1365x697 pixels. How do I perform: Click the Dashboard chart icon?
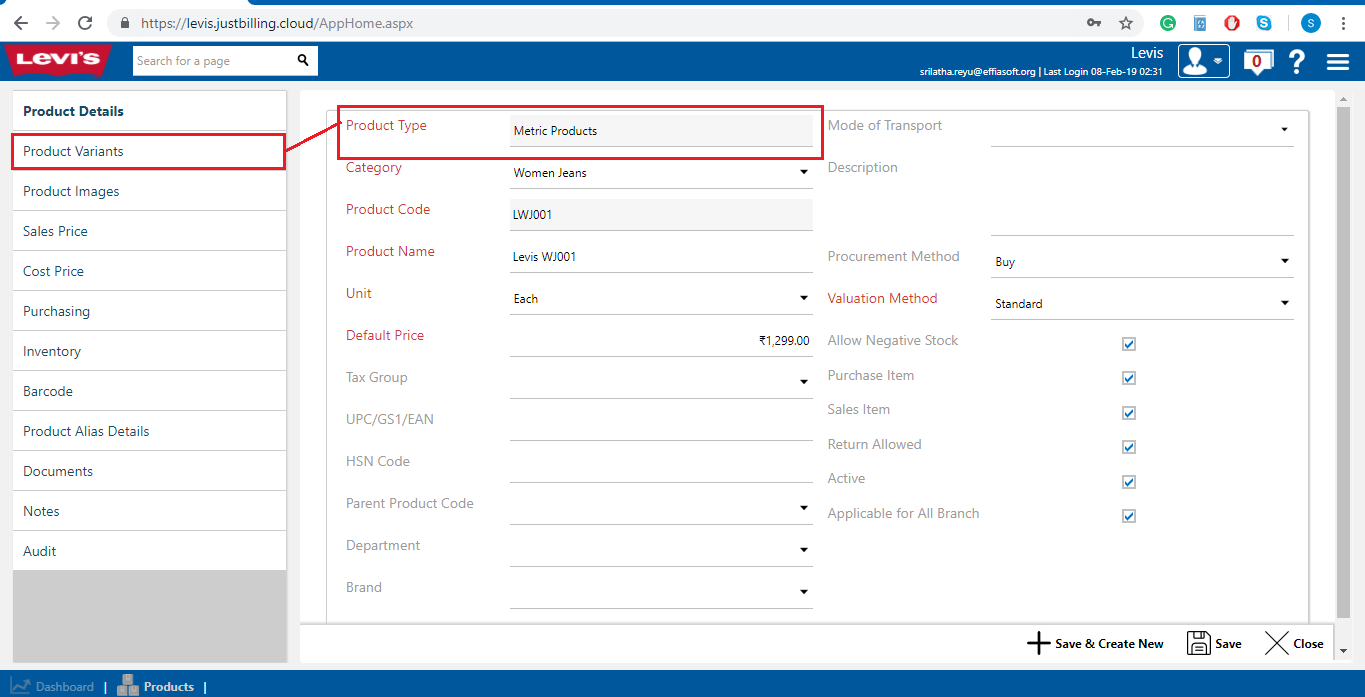pos(20,686)
